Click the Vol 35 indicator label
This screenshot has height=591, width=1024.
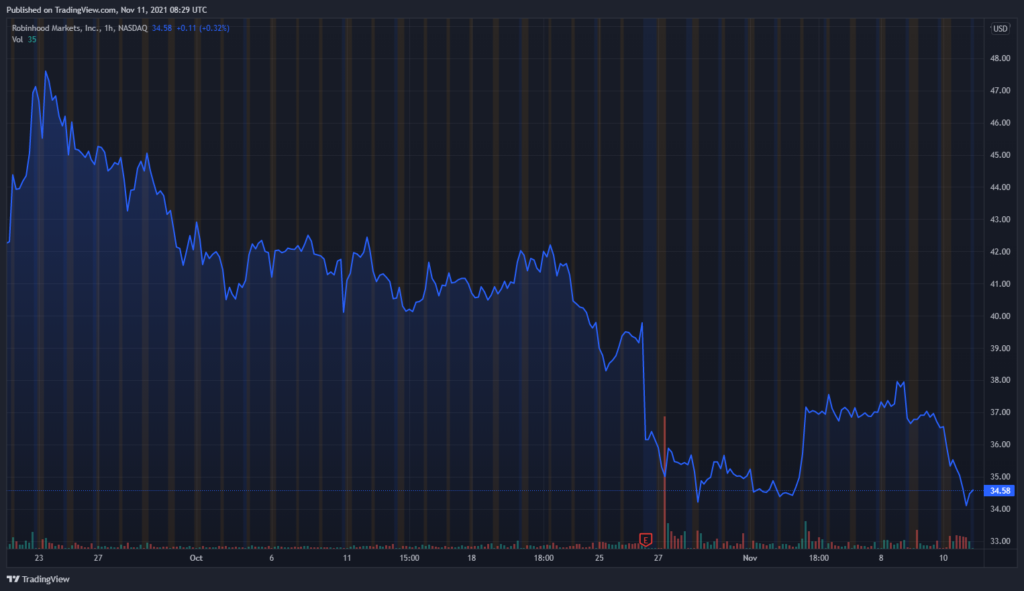(24, 39)
